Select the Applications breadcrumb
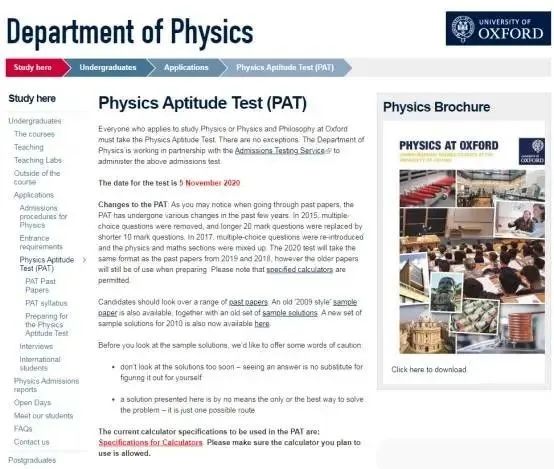This screenshot has height=469, width=554. pos(186,68)
